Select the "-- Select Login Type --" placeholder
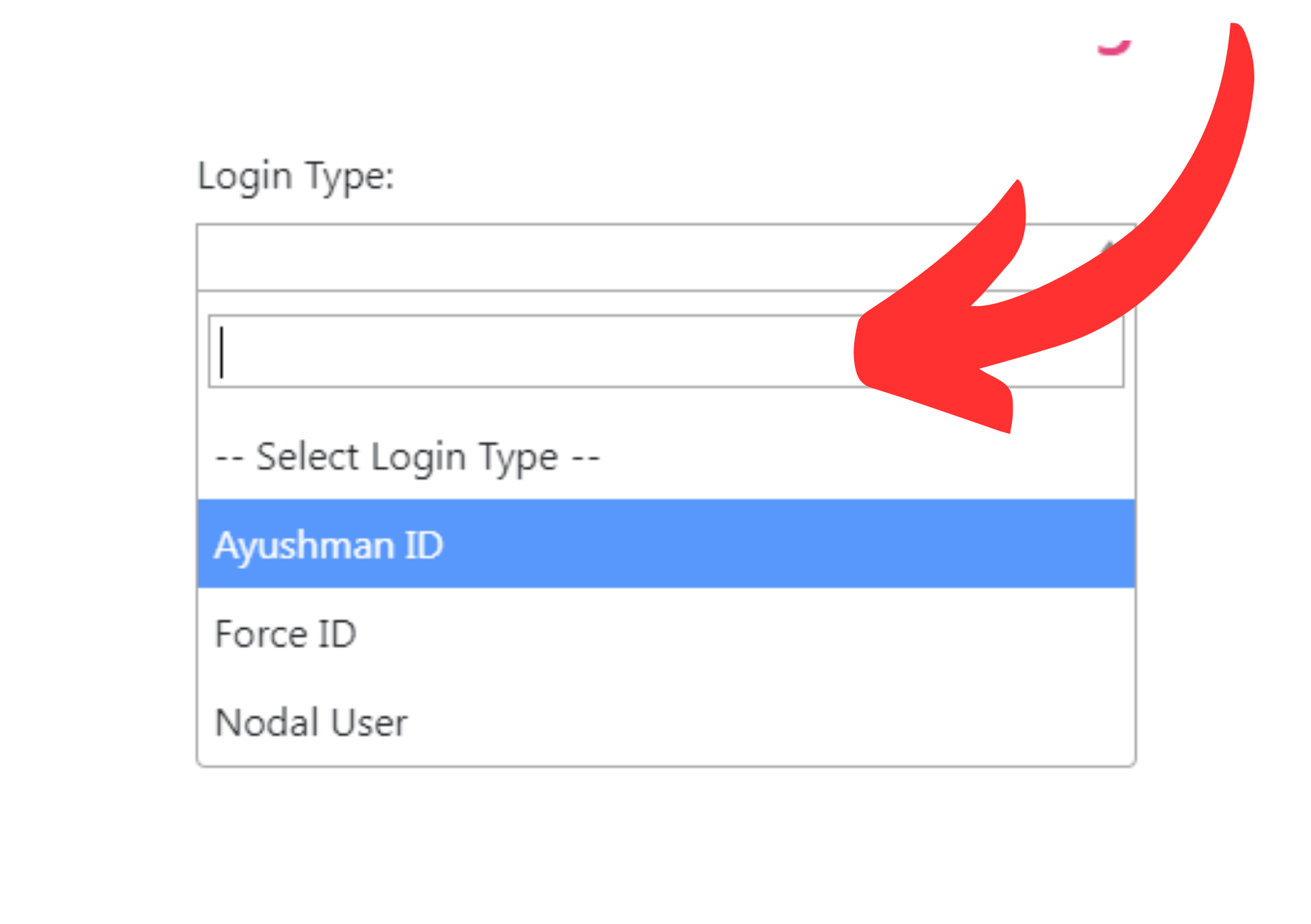 pyautogui.click(x=407, y=457)
